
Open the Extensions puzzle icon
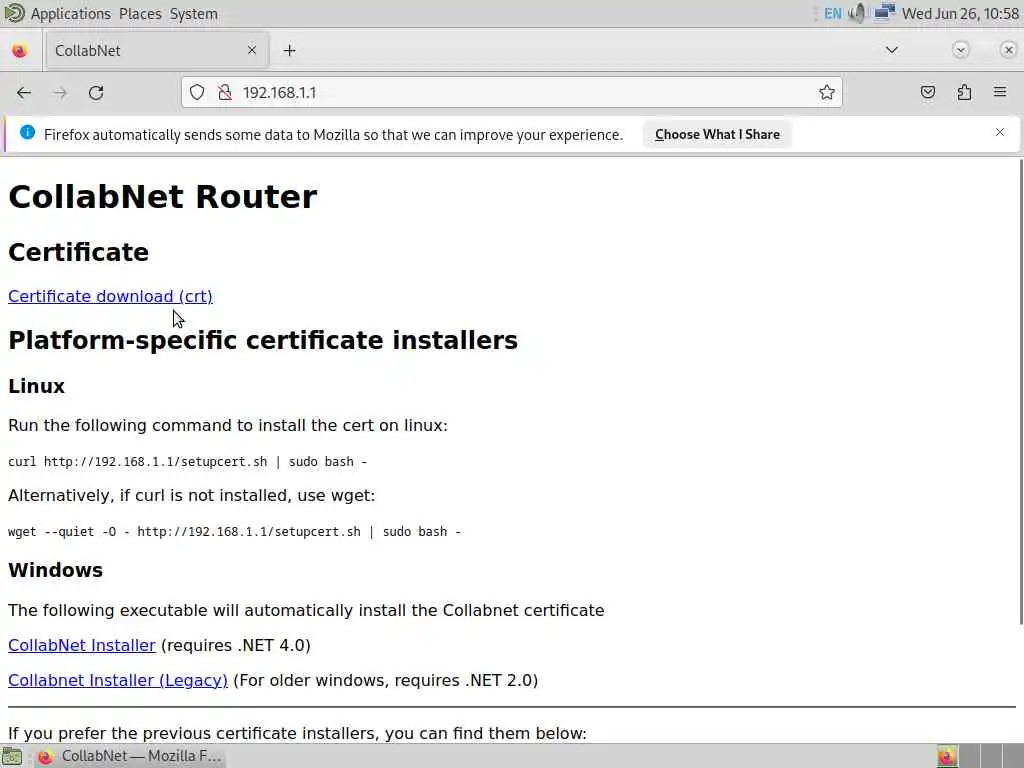[x=964, y=92]
